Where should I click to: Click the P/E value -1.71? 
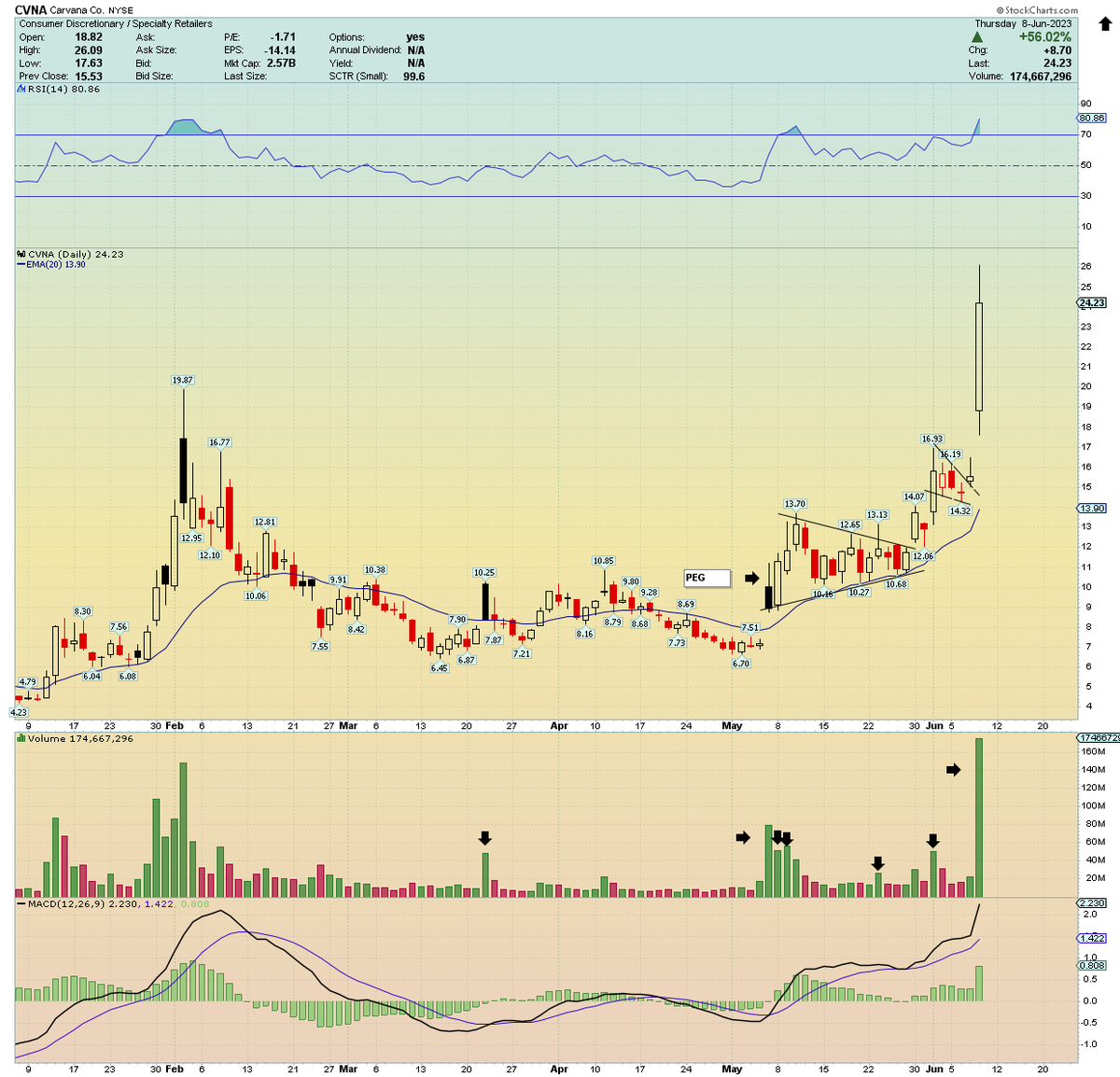pos(284,37)
